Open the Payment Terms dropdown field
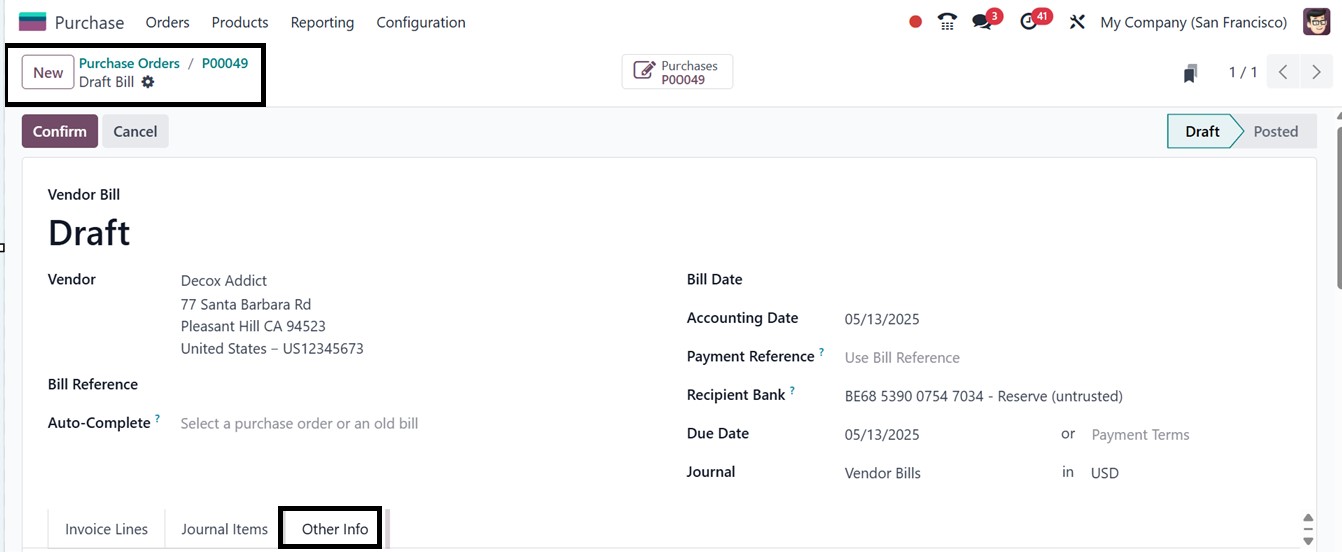The width and height of the screenshot is (1342, 552). pos(1140,435)
